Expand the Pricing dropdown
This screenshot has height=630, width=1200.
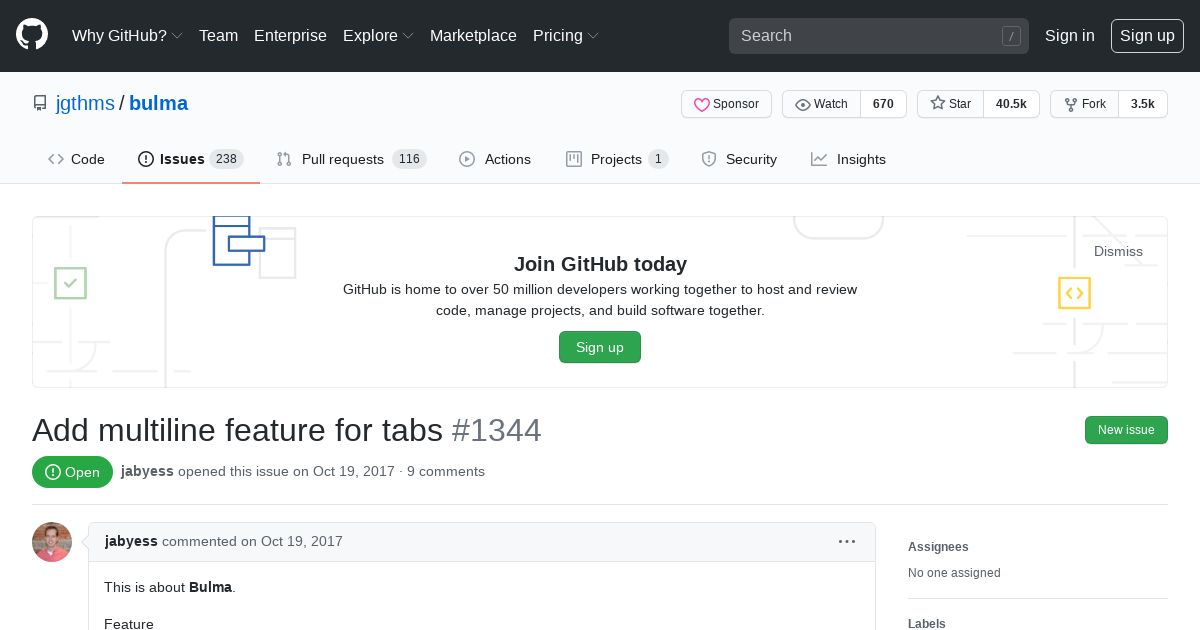(x=566, y=35)
